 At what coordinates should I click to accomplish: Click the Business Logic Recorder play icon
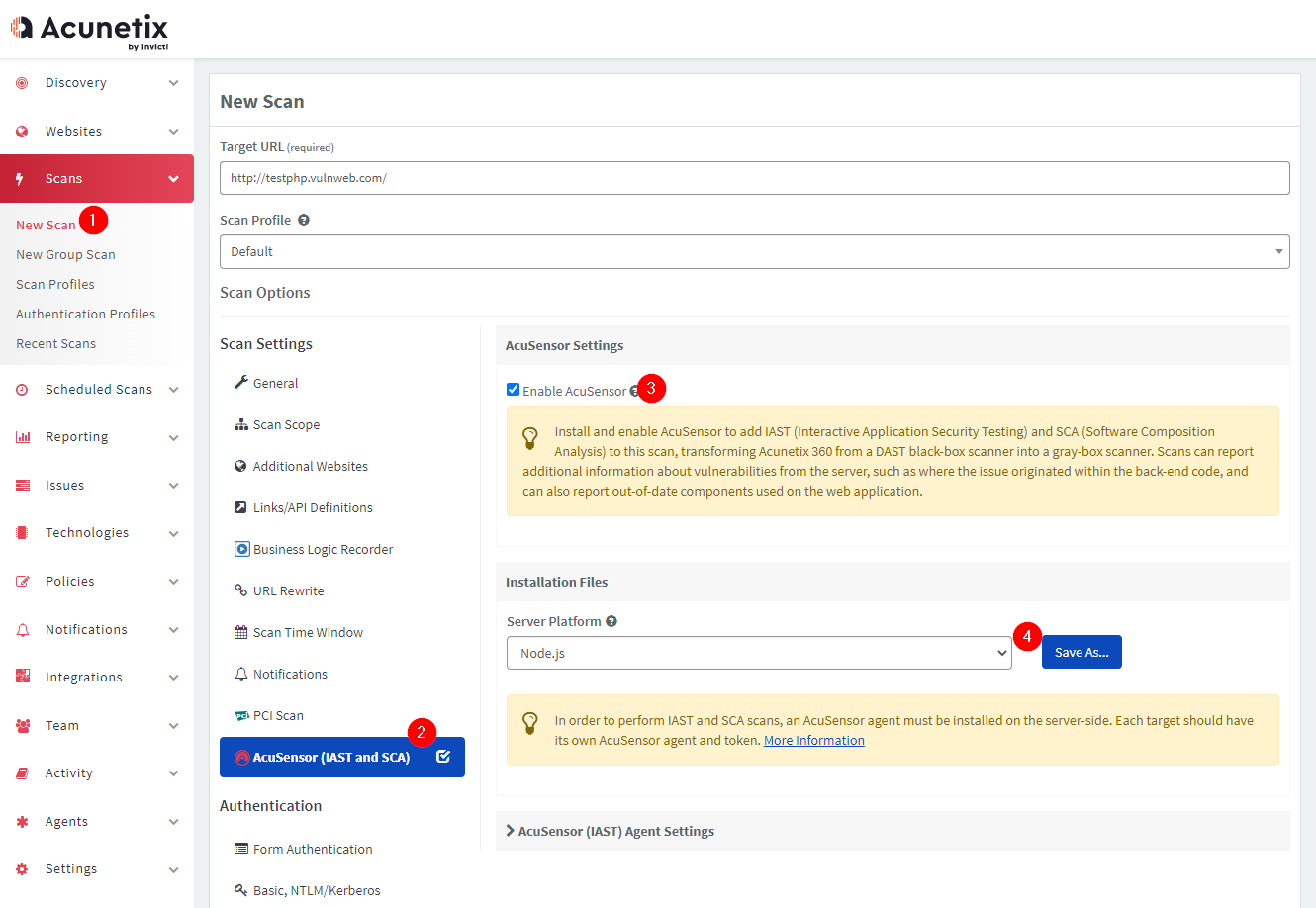241,549
